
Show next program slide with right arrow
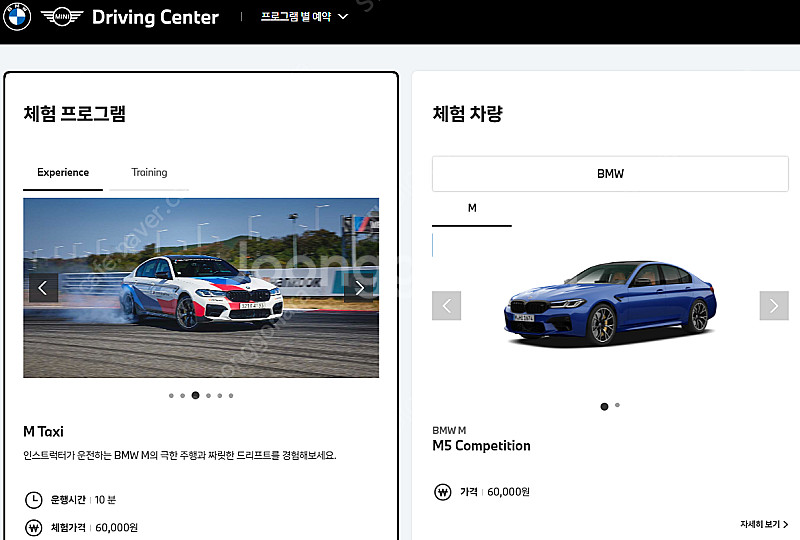coord(359,288)
